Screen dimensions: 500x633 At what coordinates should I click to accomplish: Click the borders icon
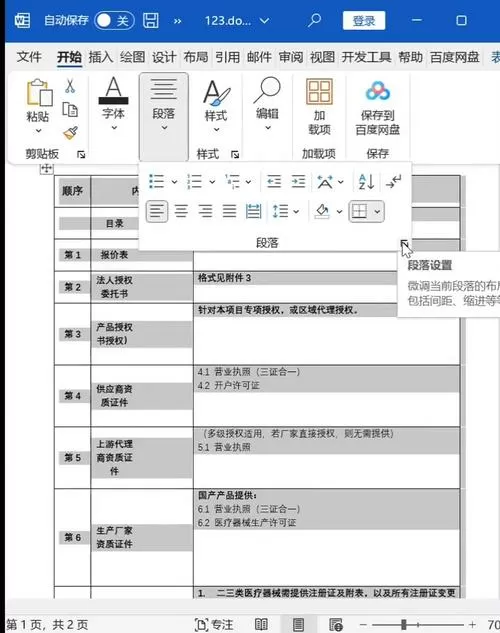359,211
